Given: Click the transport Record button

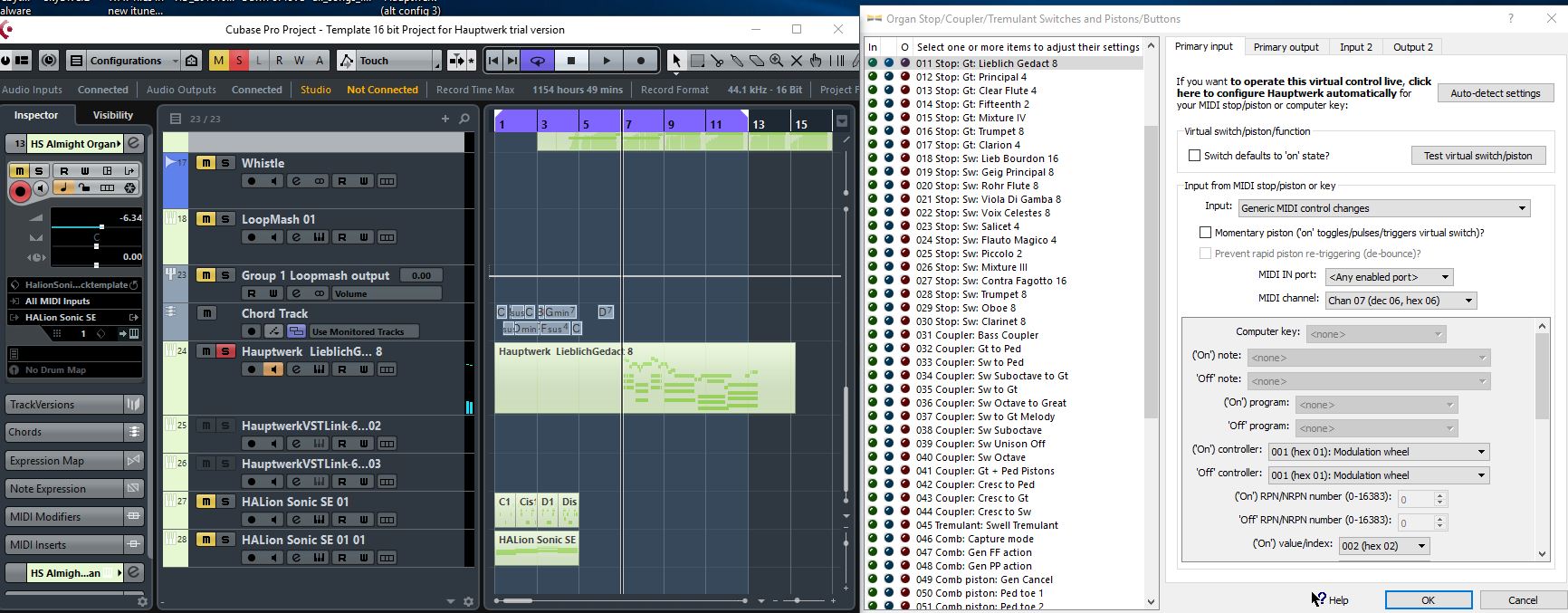Looking at the screenshot, I should [x=641, y=61].
